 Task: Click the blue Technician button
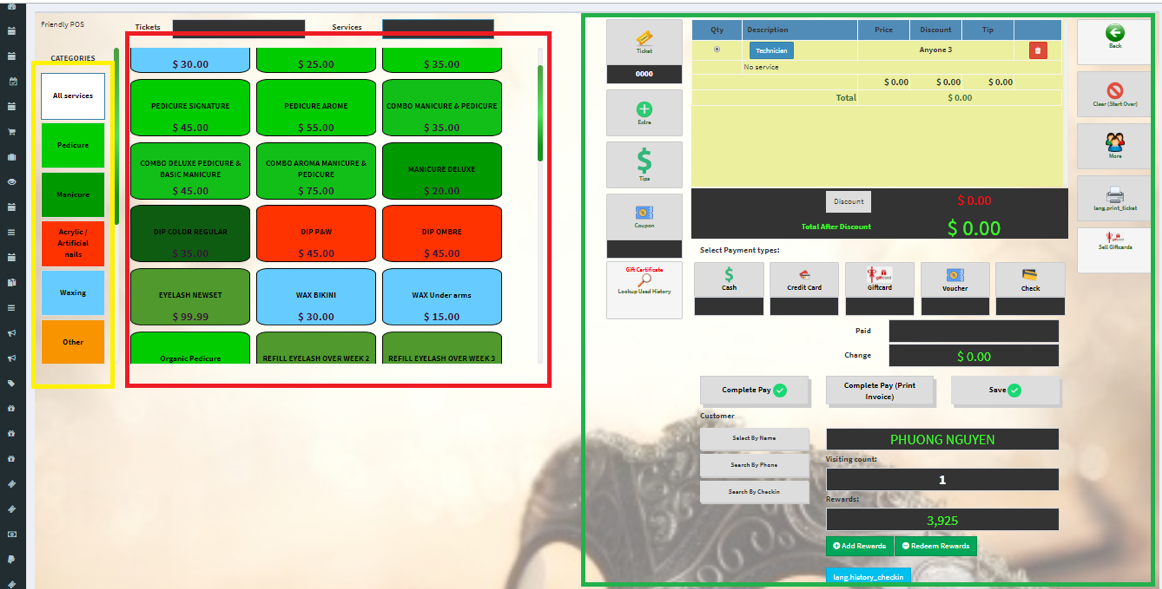click(x=771, y=50)
